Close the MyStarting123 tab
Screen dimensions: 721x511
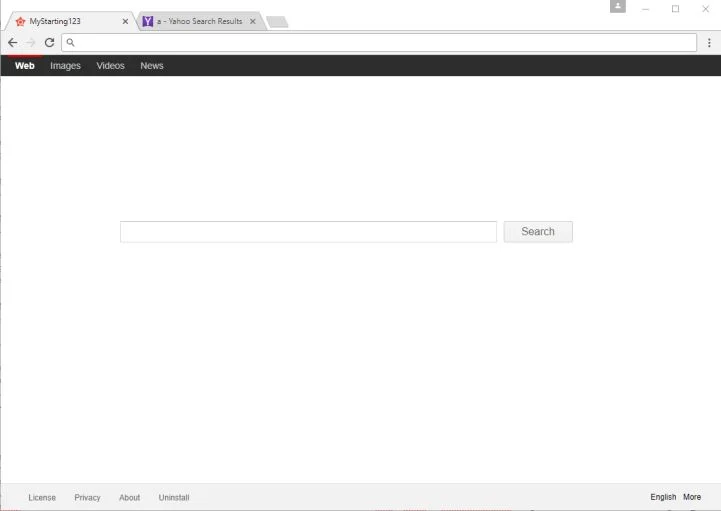coord(125,22)
